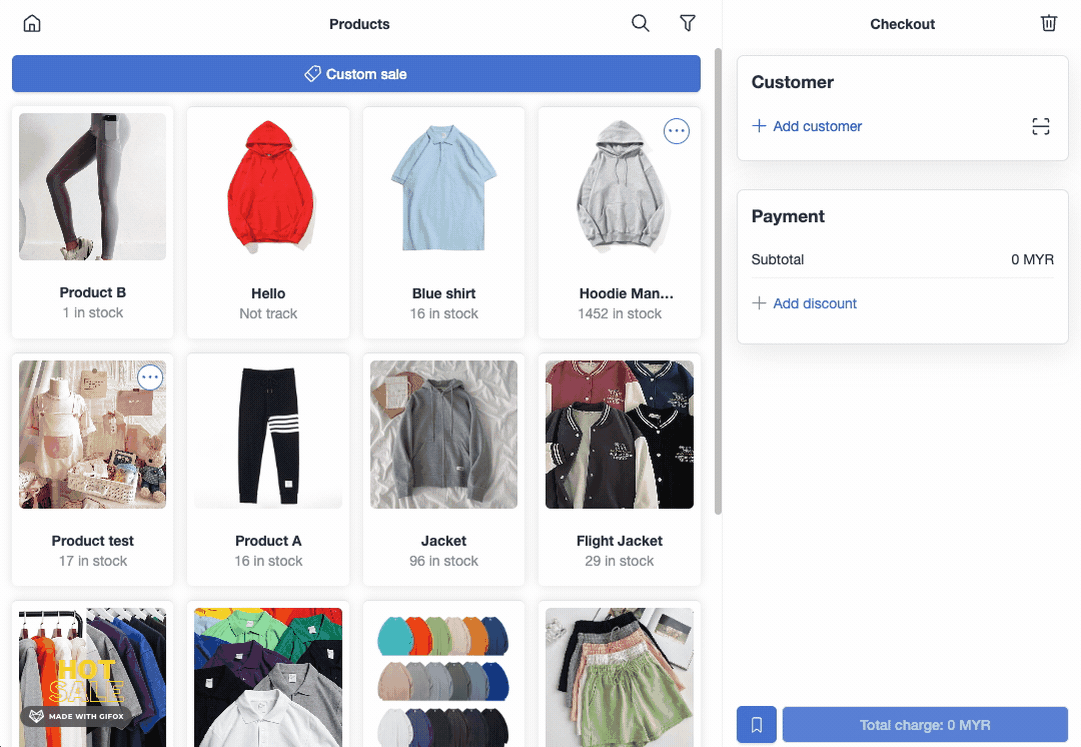Go to the home screen icon
This screenshot has height=747, width=1081.
pos(32,23)
